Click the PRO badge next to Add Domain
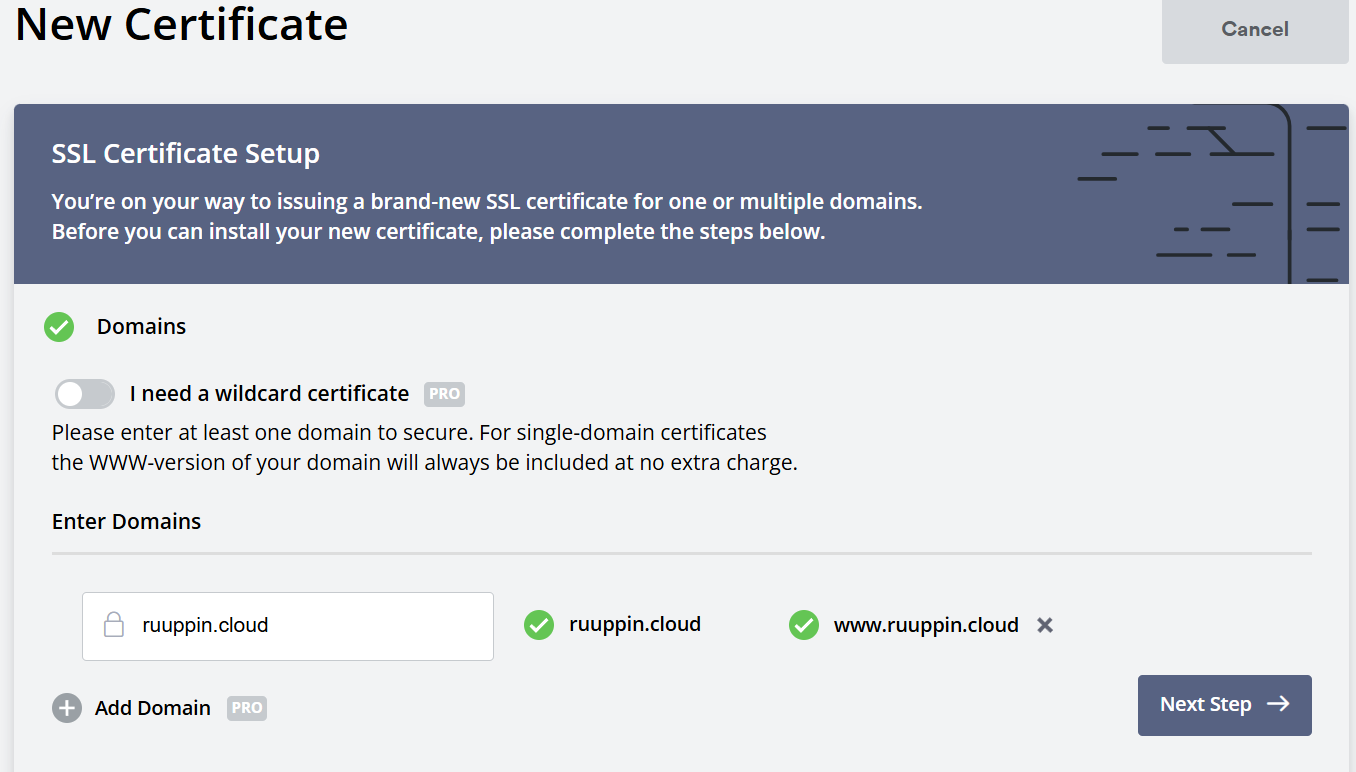Image resolution: width=1356 pixels, height=772 pixels. tap(246, 708)
